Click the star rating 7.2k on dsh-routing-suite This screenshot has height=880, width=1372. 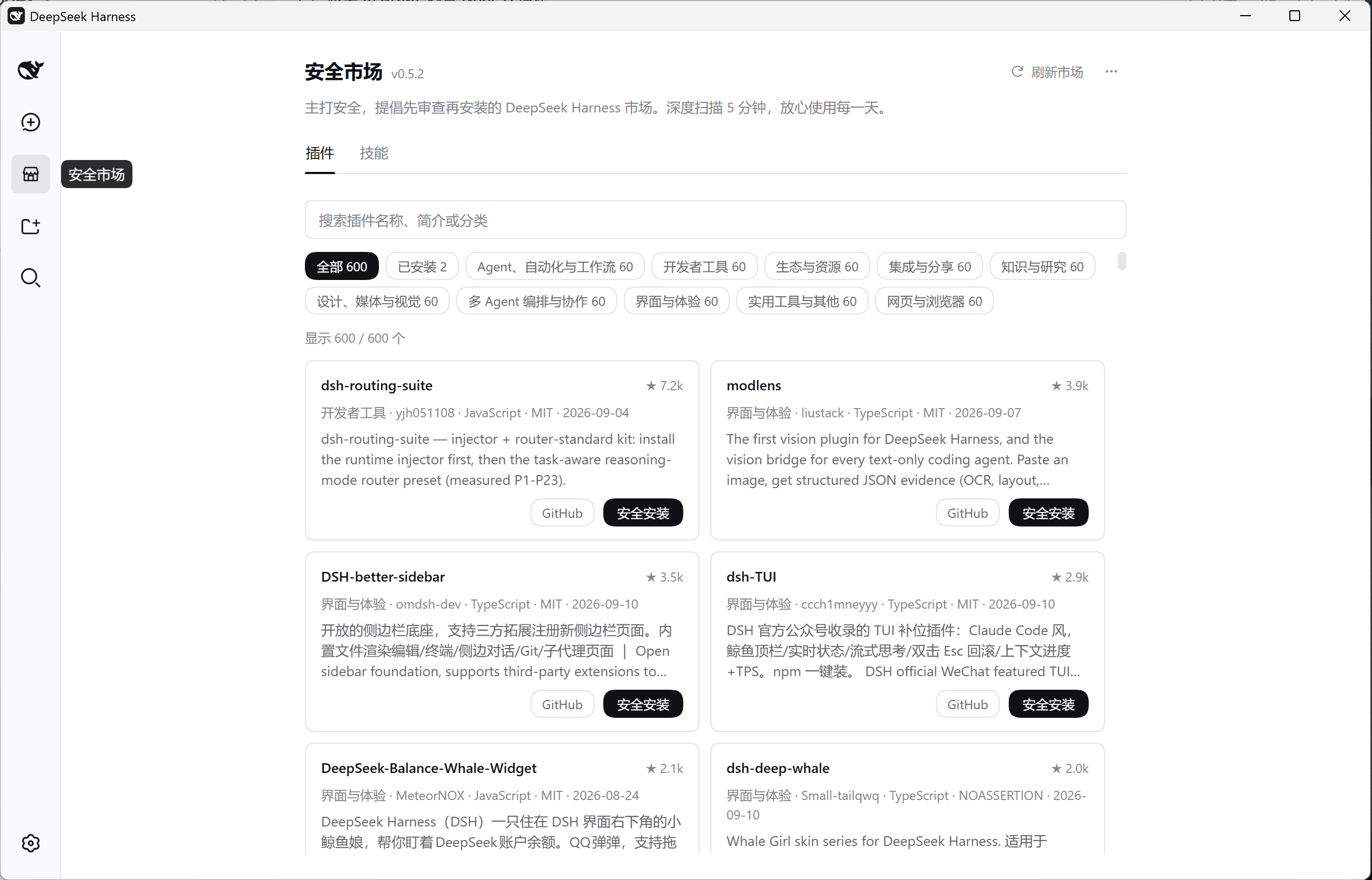click(664, 386)
